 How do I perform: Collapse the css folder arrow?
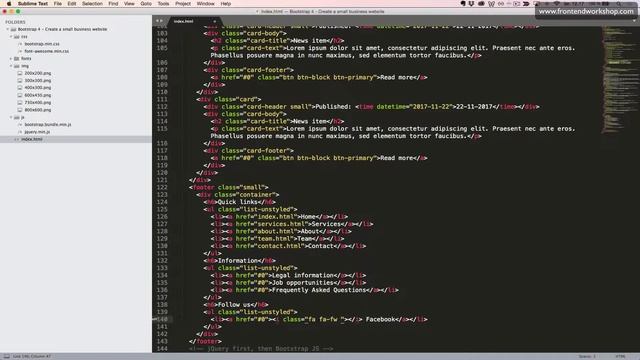pyautogui.click(x=11, y=37)
